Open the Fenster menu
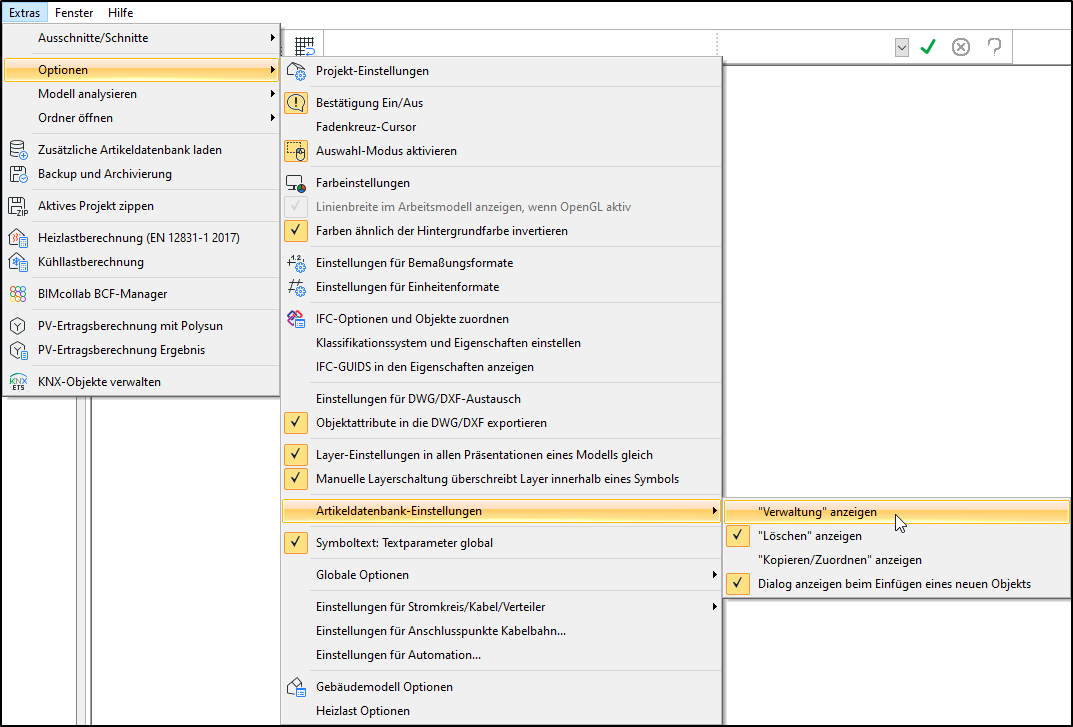 (74, 12)
